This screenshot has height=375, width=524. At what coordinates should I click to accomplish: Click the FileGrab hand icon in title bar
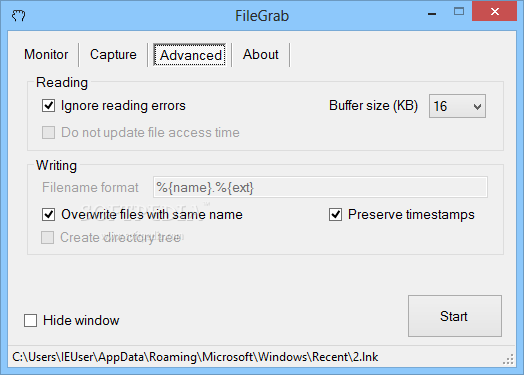[x=18, y=16]
